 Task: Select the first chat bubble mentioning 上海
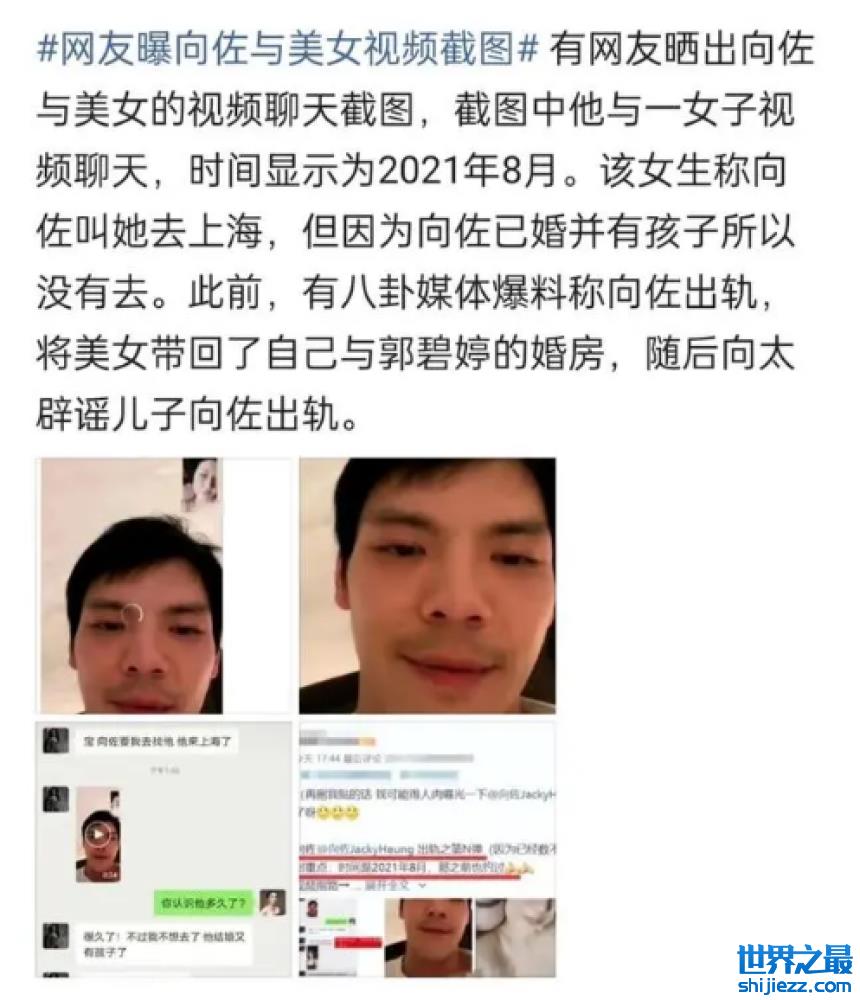[158, 742]
